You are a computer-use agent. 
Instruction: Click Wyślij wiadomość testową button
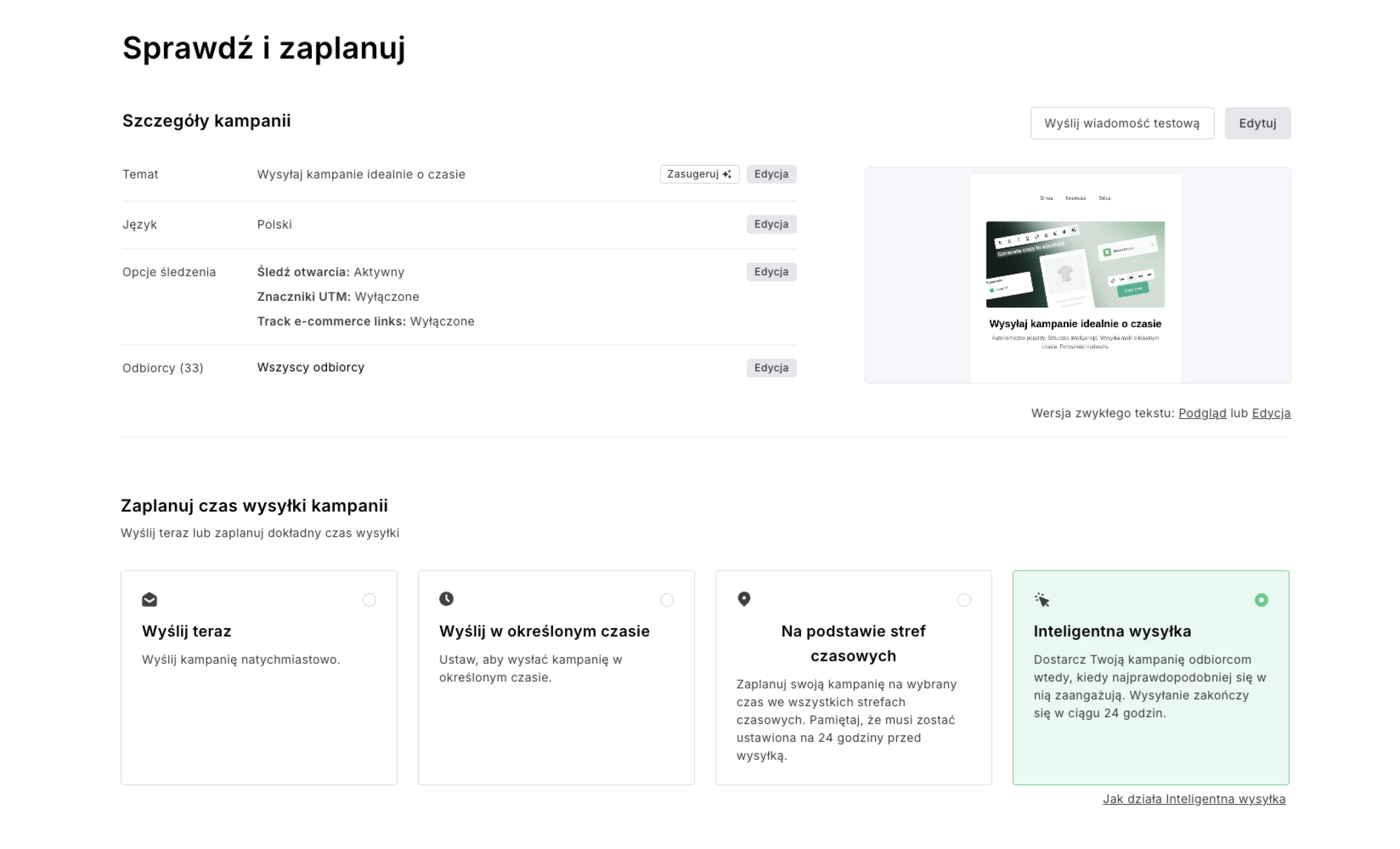[1122, 123]
